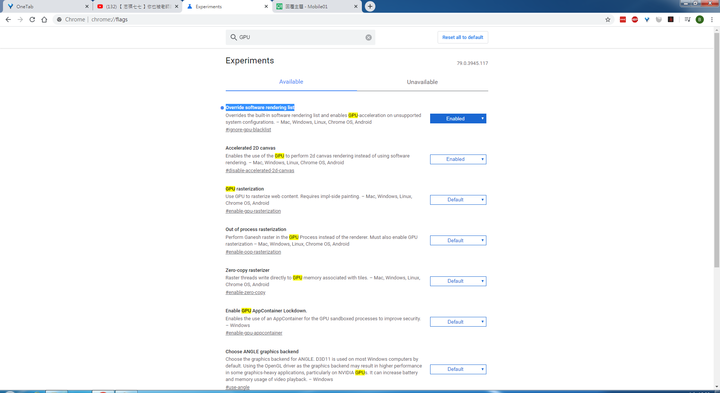The width and height of the screenshot is (720, 393).
Task: Open the Unavailable flags tab
Action: tap(422, 82)
